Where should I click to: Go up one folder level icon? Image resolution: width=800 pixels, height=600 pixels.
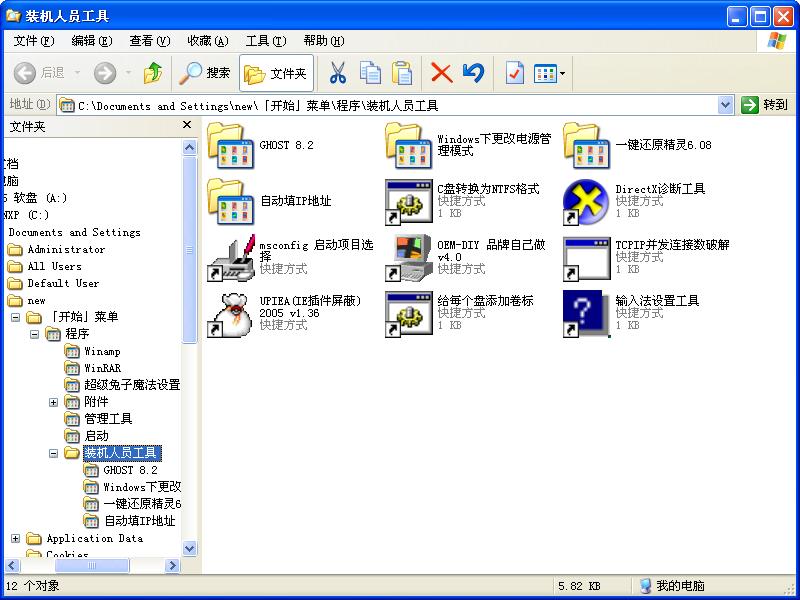[x=153, y=73]
